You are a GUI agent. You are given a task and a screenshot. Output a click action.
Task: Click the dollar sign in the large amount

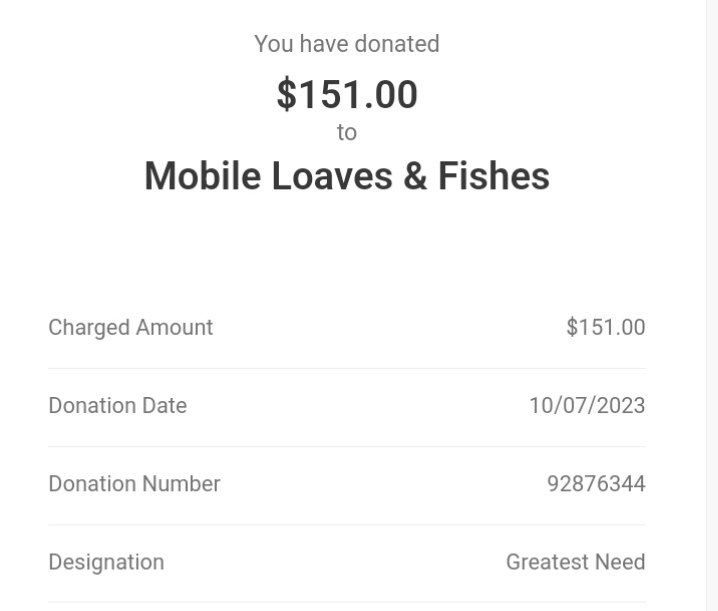pos(287,94)
